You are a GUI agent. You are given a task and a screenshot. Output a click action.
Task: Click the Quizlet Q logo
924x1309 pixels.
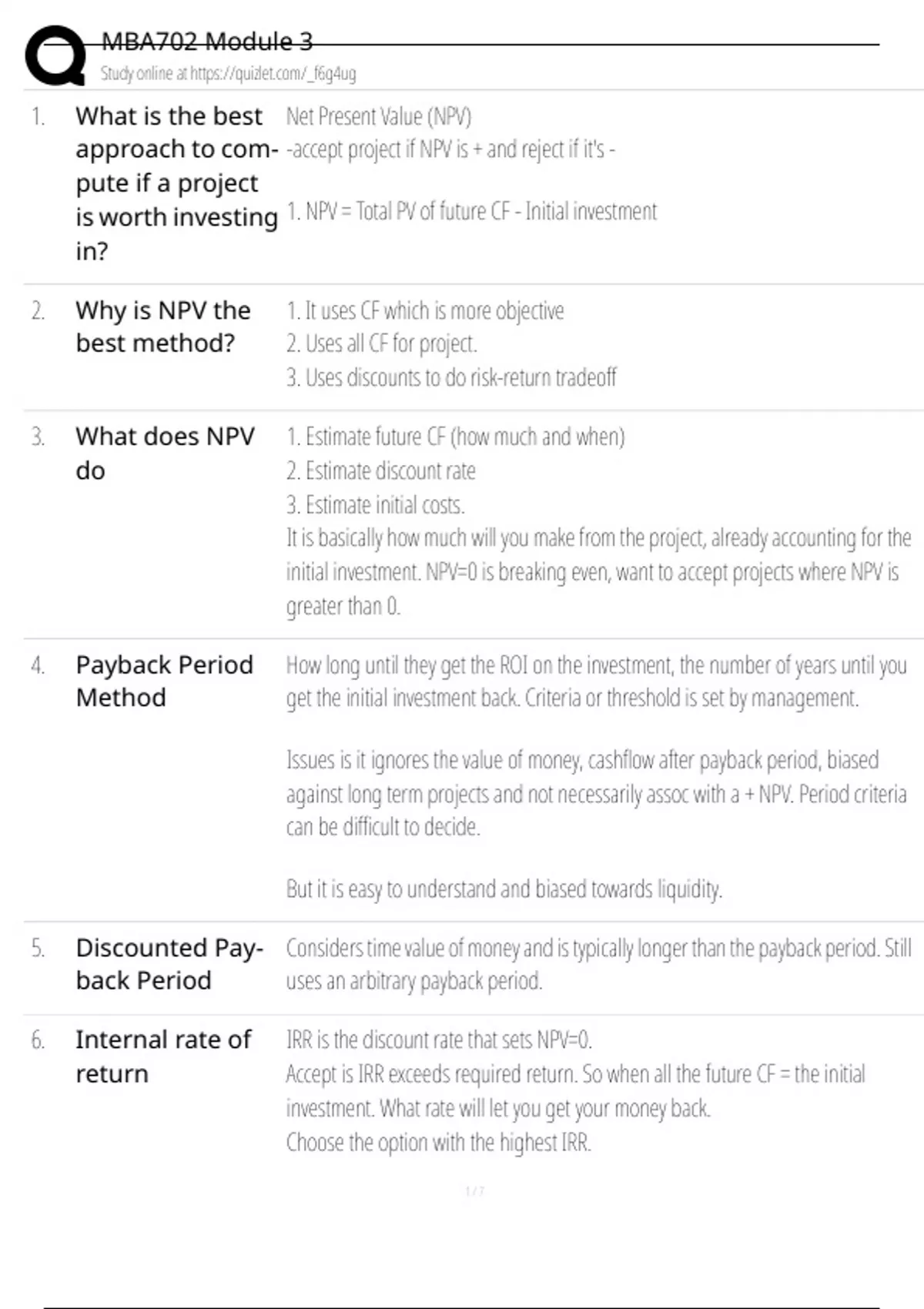click(55, 55)
